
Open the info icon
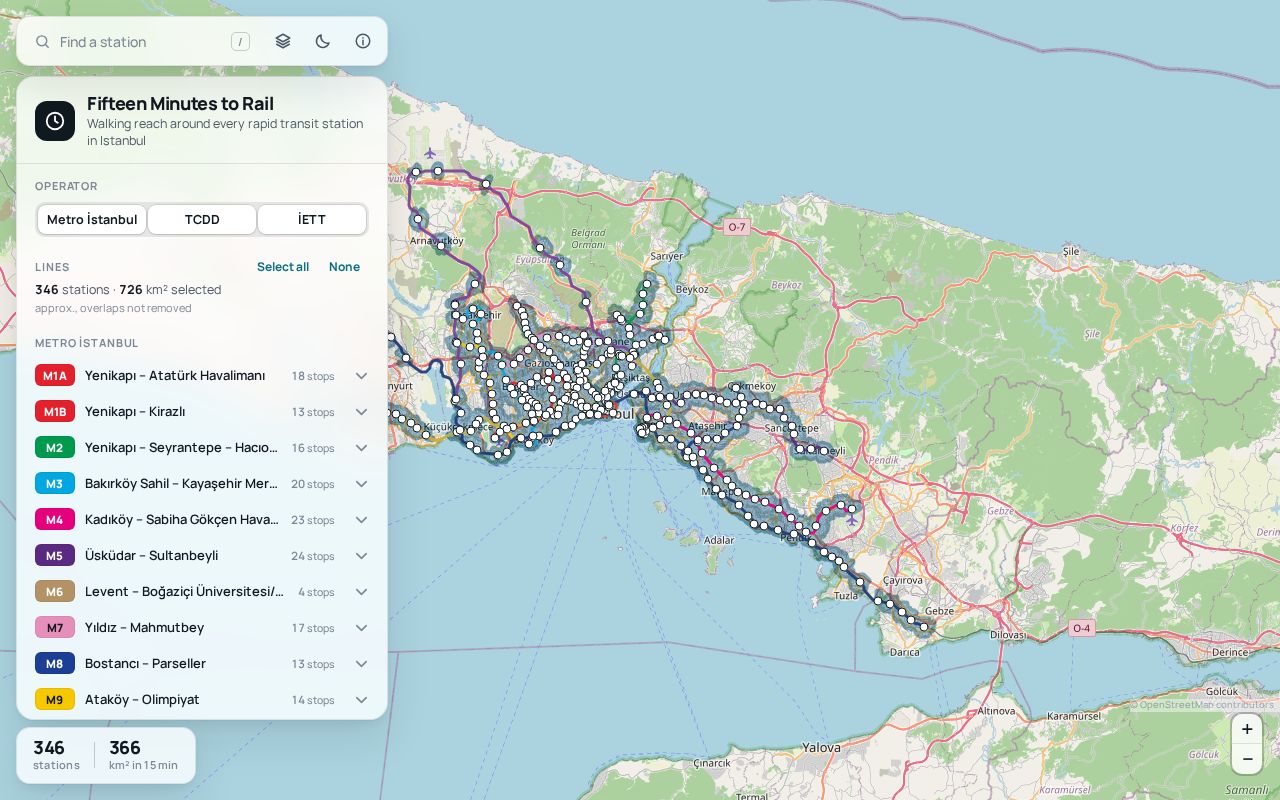(363, 41)
